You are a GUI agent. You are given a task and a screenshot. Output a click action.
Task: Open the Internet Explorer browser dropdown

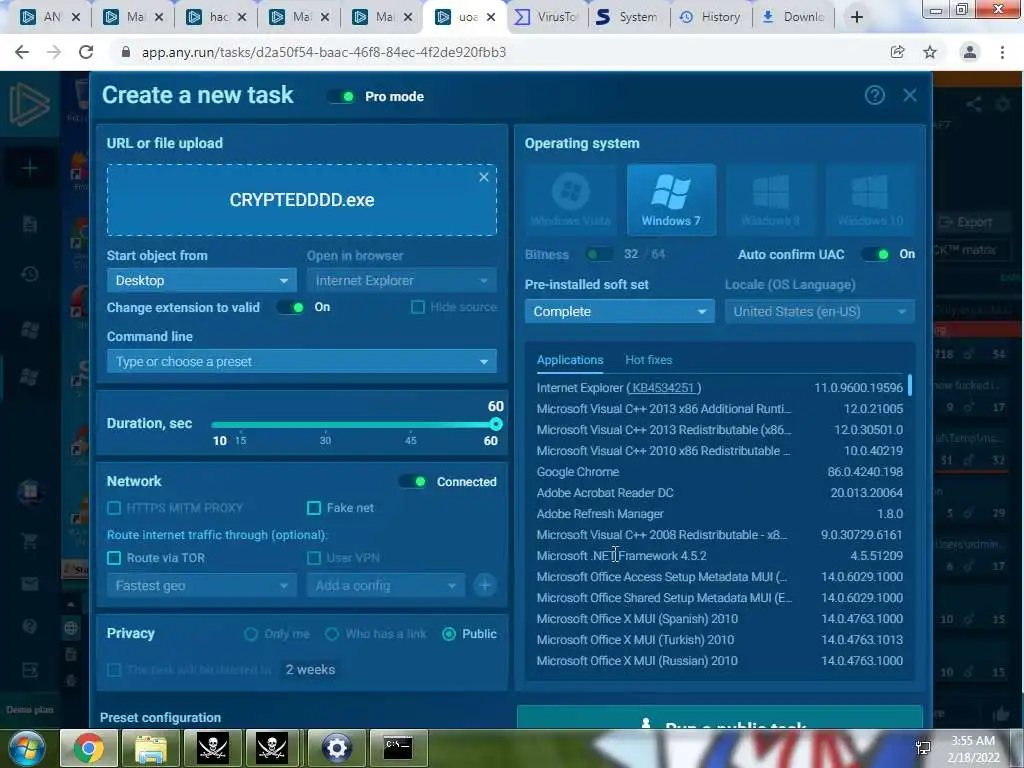(402, 280)
